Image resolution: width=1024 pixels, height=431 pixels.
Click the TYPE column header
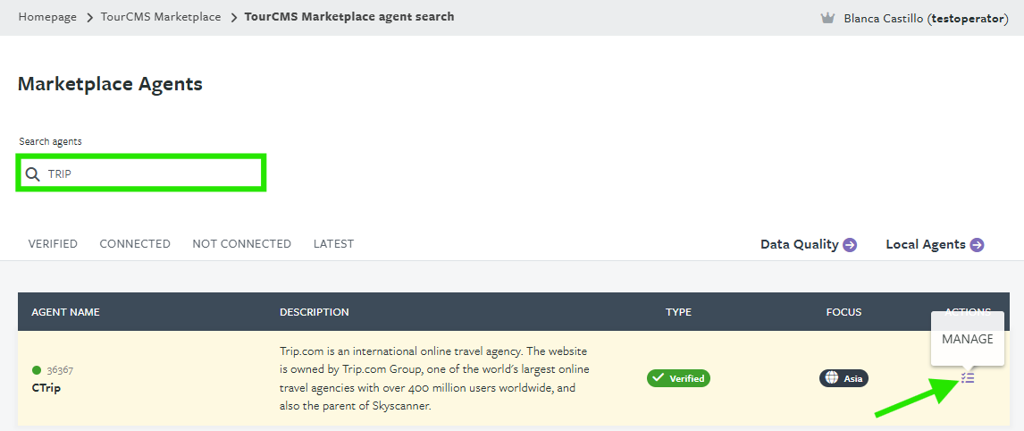click(x=679, y=312)
